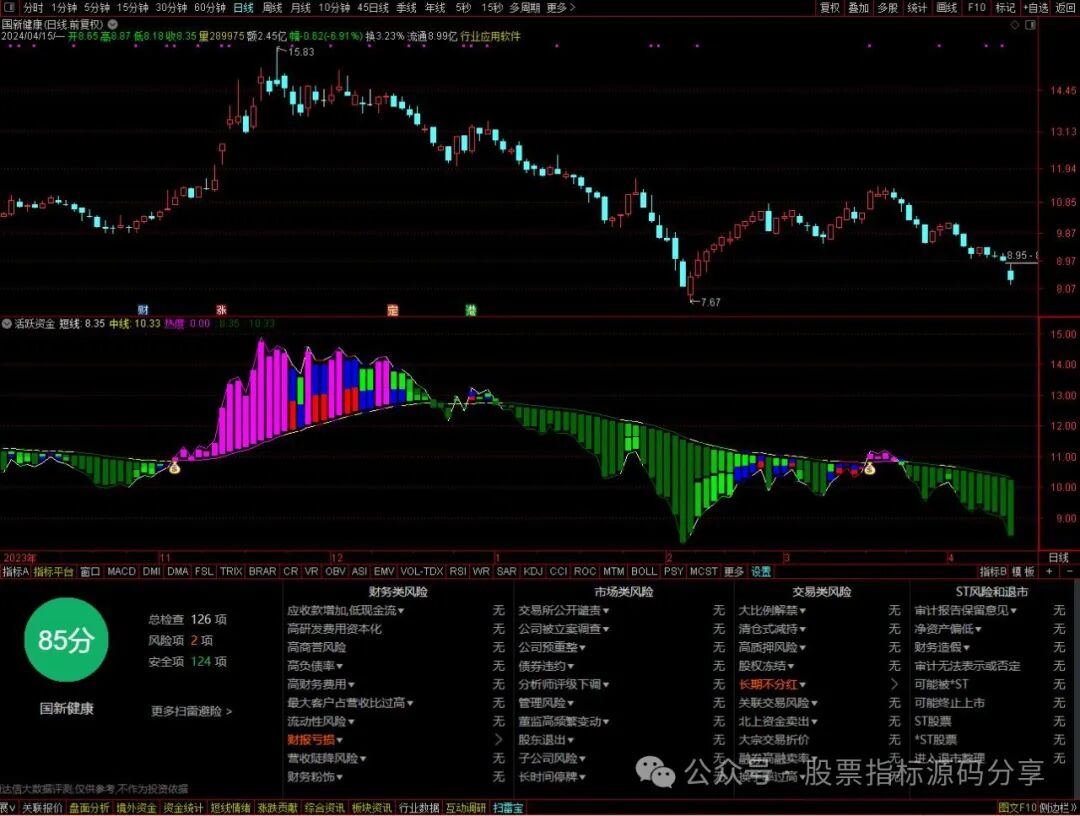This screenshot has height=816, width=1080.
Task: Open 设置 in the indicator bar
Action: pos(761,572)
